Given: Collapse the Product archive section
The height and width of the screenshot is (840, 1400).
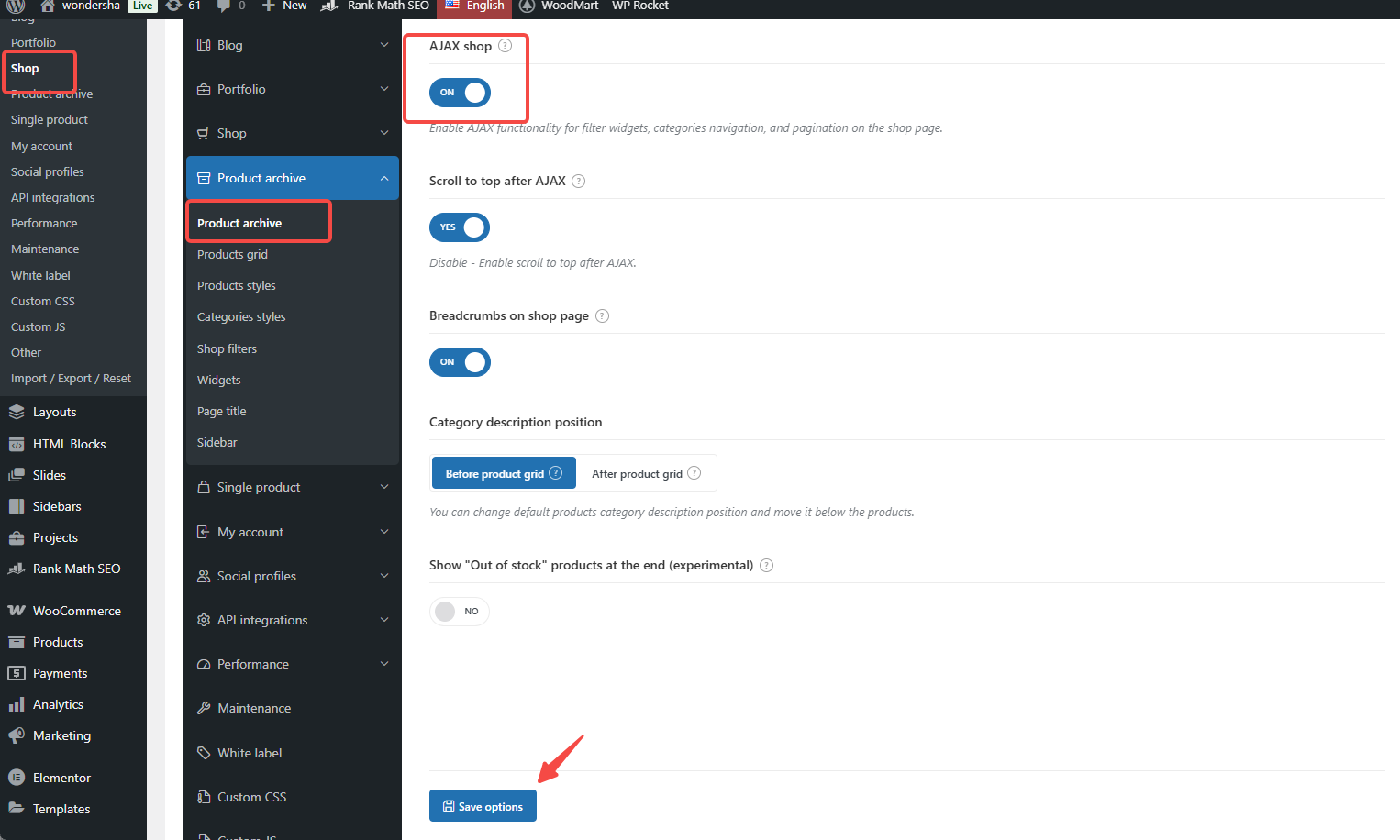Looking at the screenshot, I should click(x=383, y=179).
